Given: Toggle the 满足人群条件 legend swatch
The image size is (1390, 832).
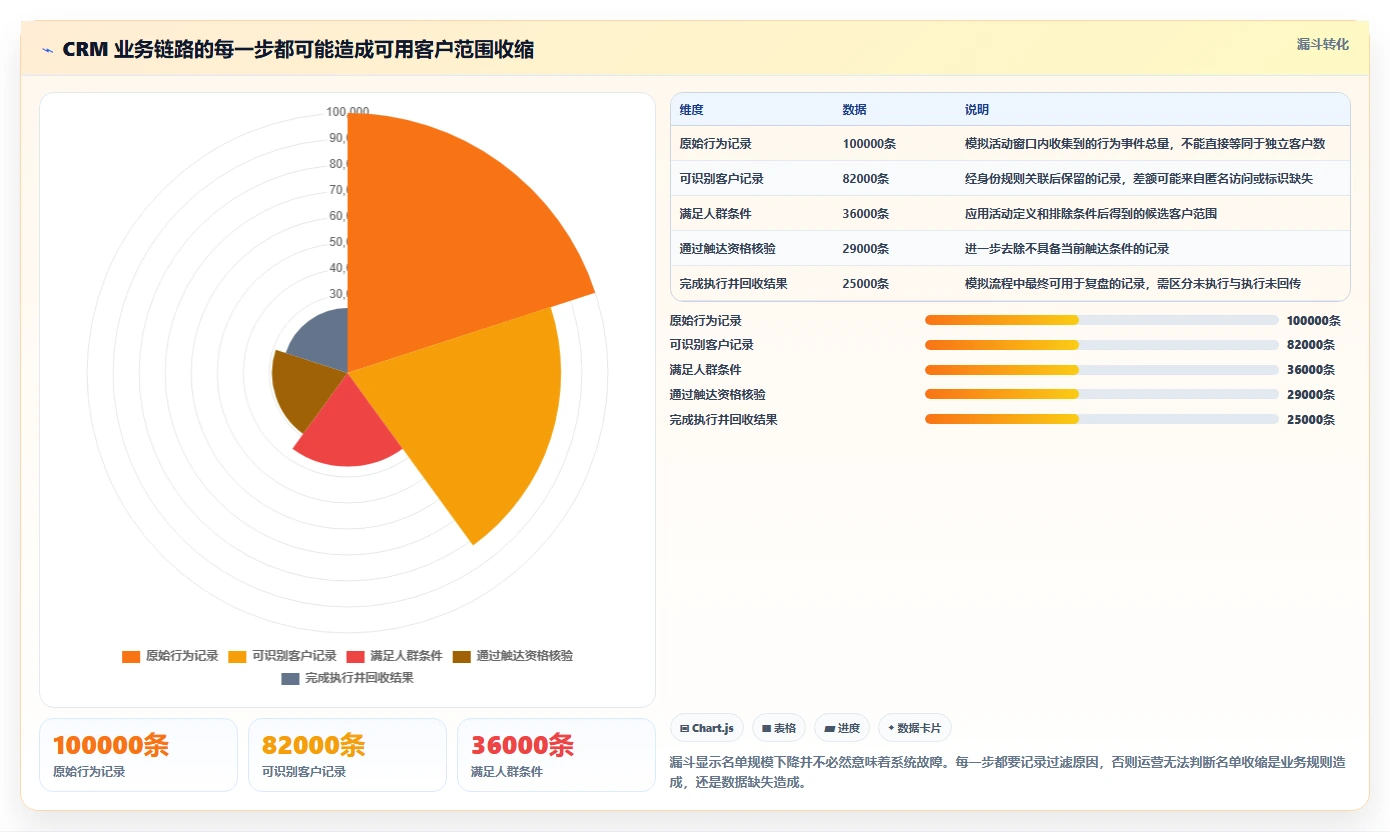Looking at the screenshot, I should (x=355, y=656).
